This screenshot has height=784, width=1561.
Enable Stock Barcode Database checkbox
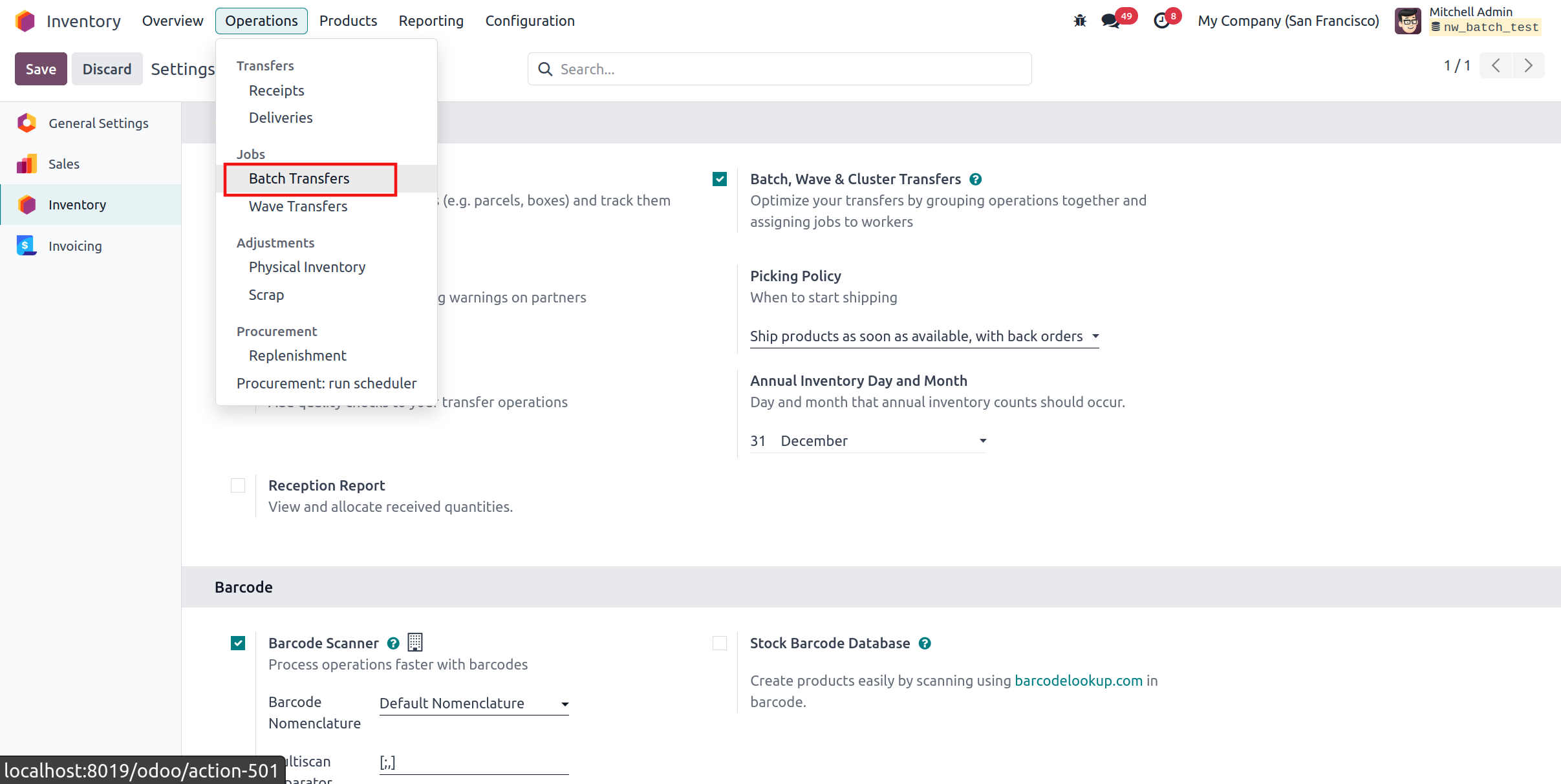tap(720, 643)
